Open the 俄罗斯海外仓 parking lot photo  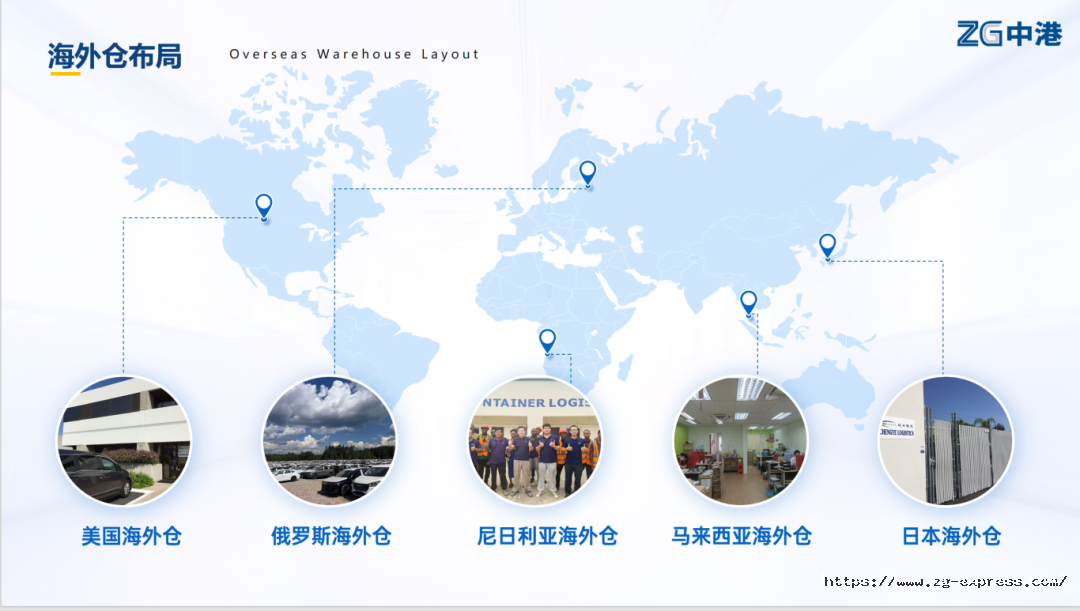pyautogui.click(x=329, y=442)
